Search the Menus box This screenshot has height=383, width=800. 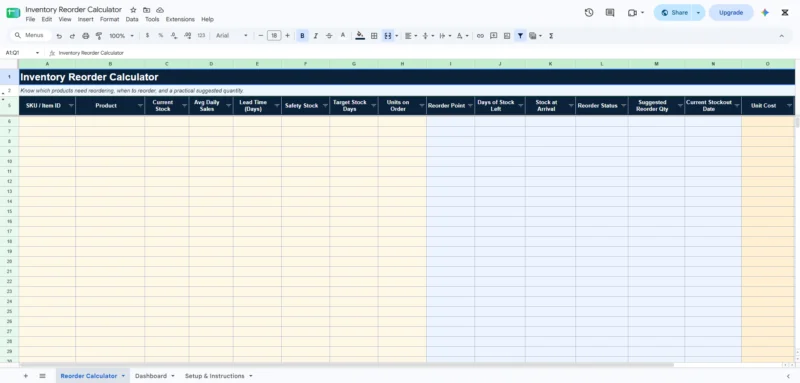click(30, 36)
